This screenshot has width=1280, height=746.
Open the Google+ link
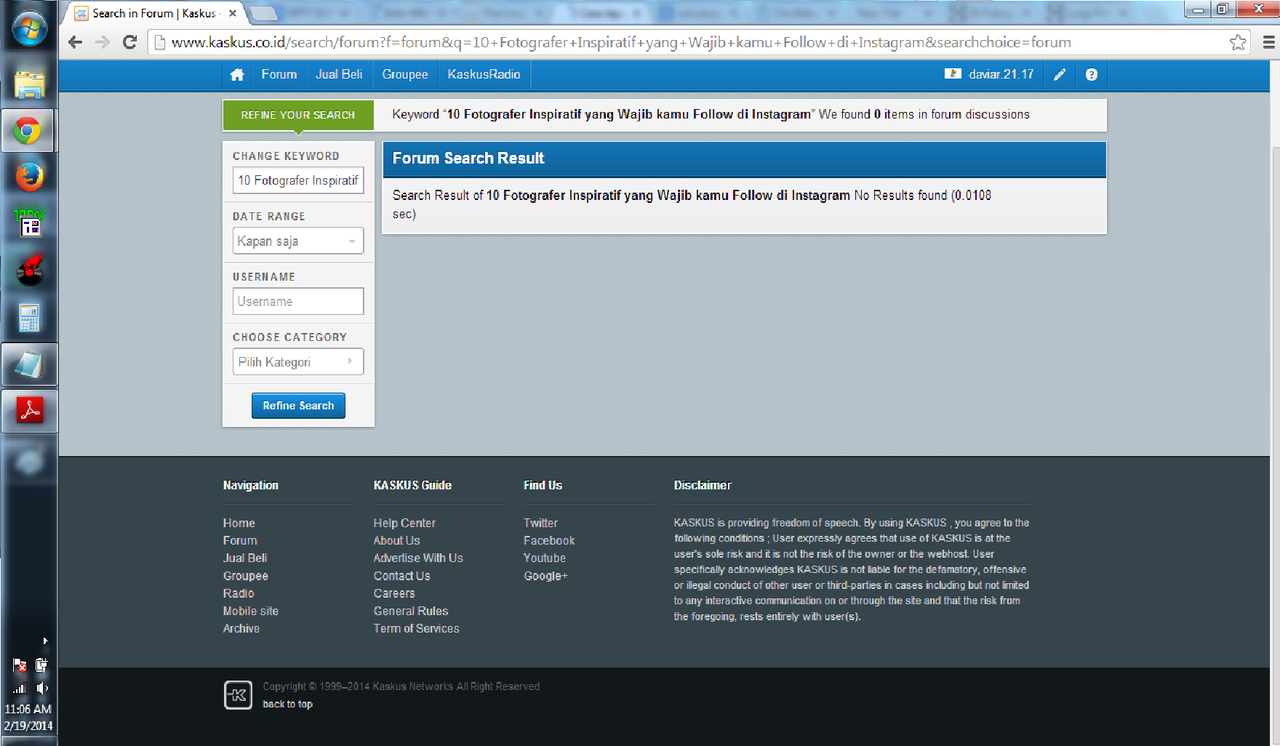click(546, 576)
